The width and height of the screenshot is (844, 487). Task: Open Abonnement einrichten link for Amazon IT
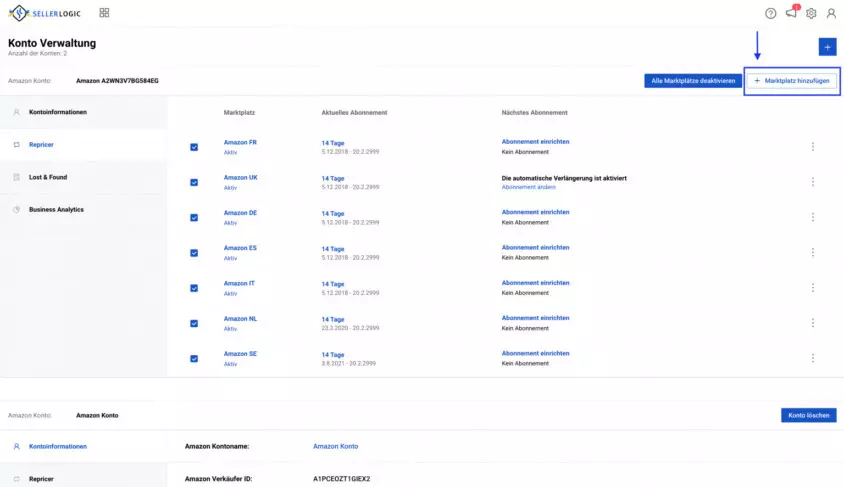point(536,283)
